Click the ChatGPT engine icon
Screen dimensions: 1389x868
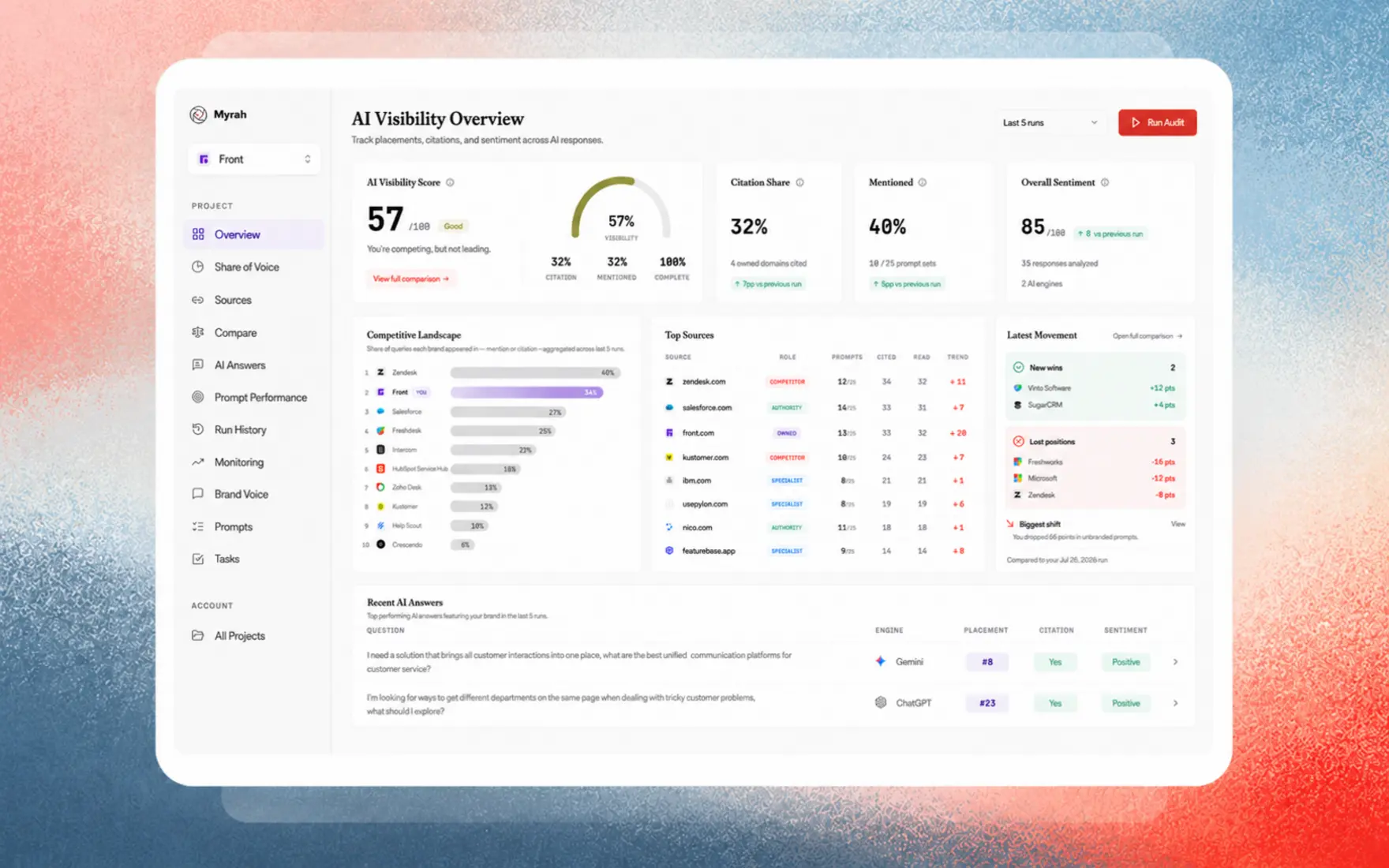pos(881,702)
